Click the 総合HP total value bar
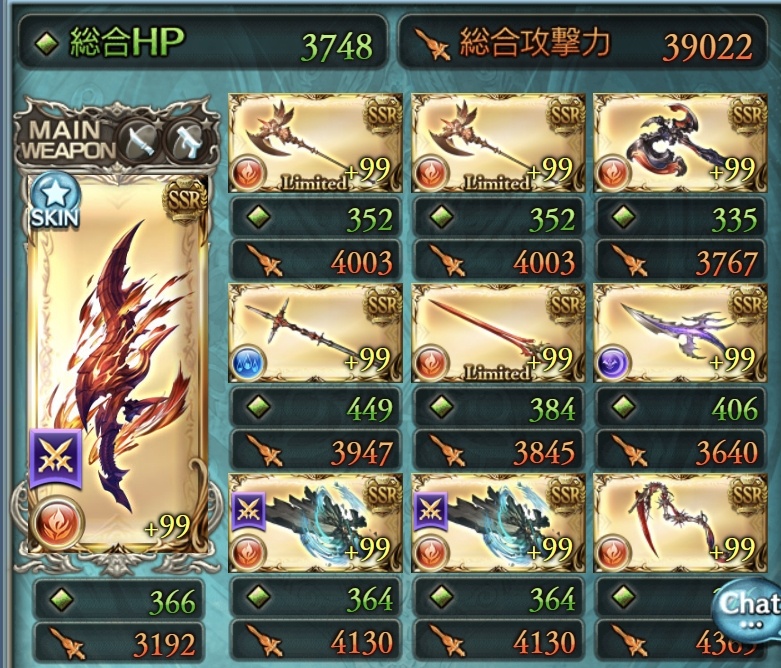Image resolution: width=781 pixels, height=668 pixels. click(203, 42)
